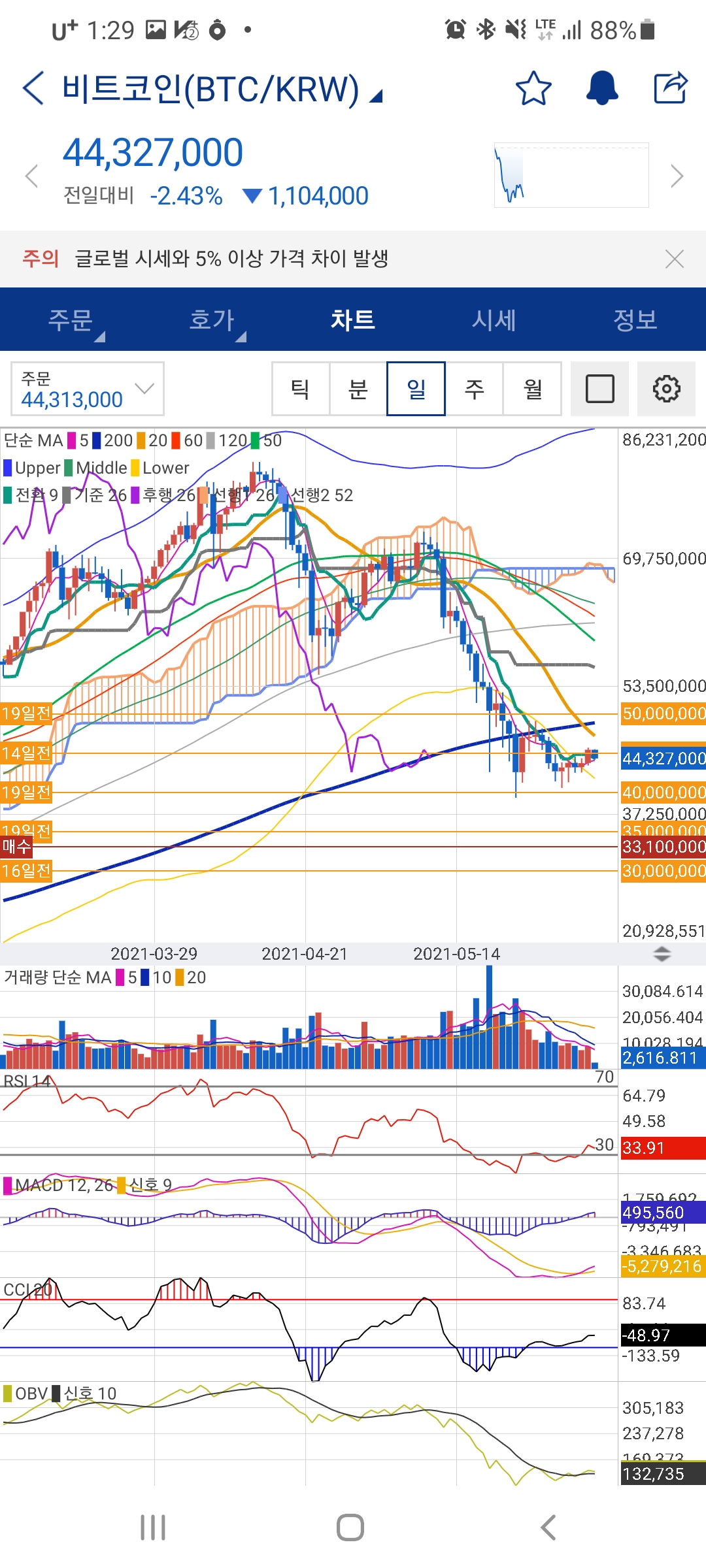706x1568 pixels.
Task: Open Android recent apps button
Action: pos(153,1527)
